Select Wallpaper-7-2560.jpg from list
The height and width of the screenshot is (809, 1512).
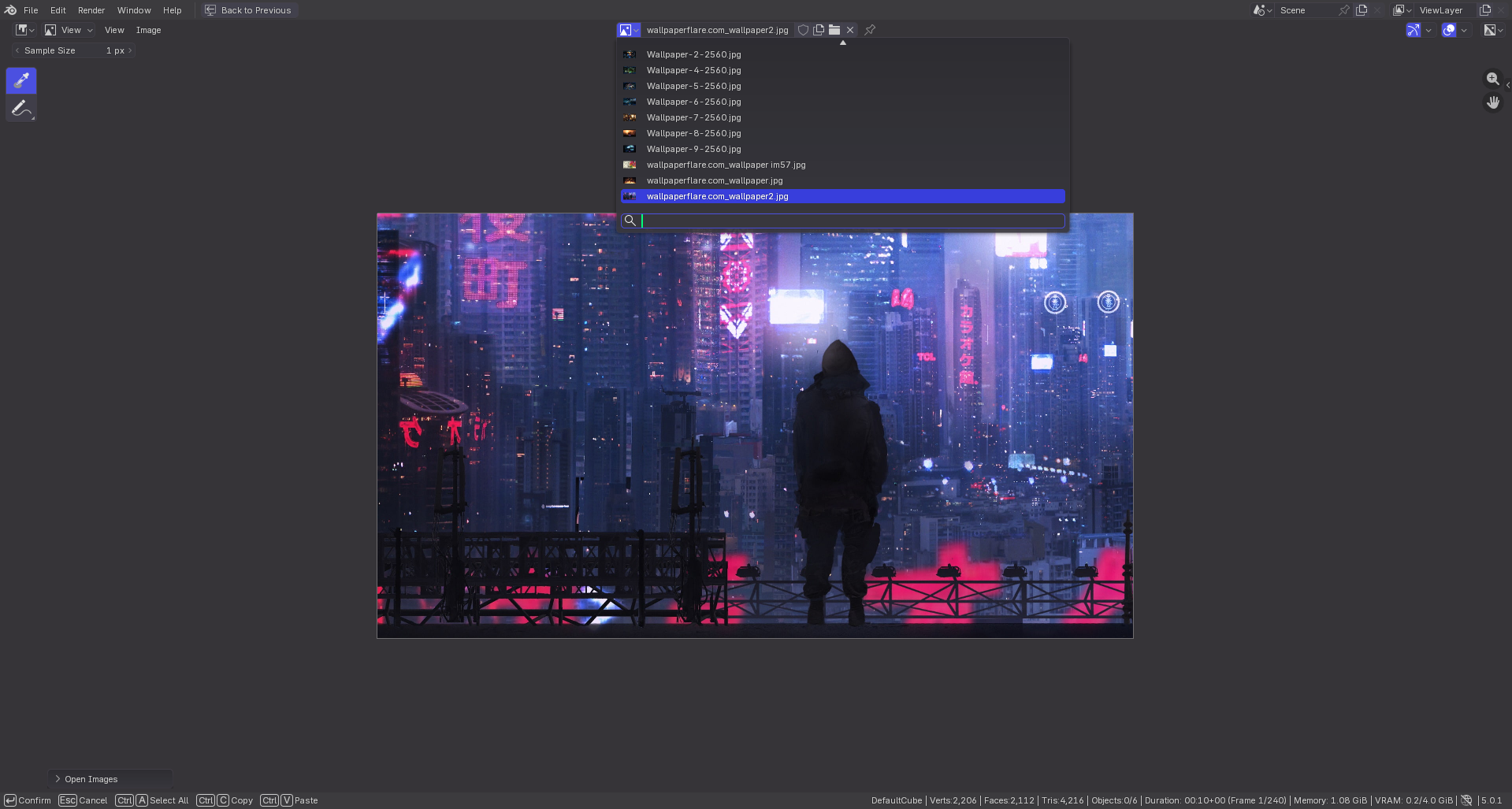tap(843, 117)
